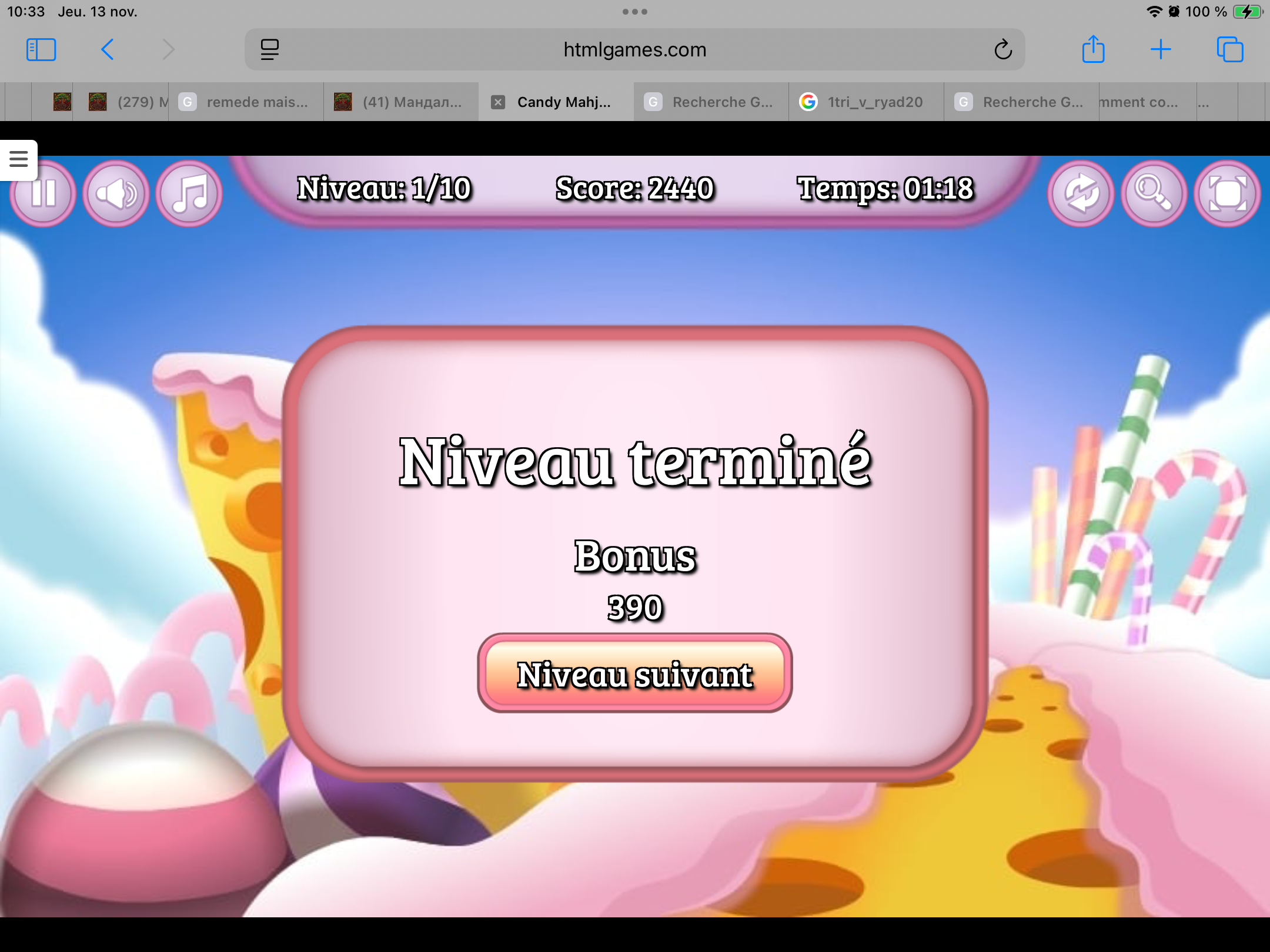Go back to previous page
1270x952 pixels.
pos(107,50)
